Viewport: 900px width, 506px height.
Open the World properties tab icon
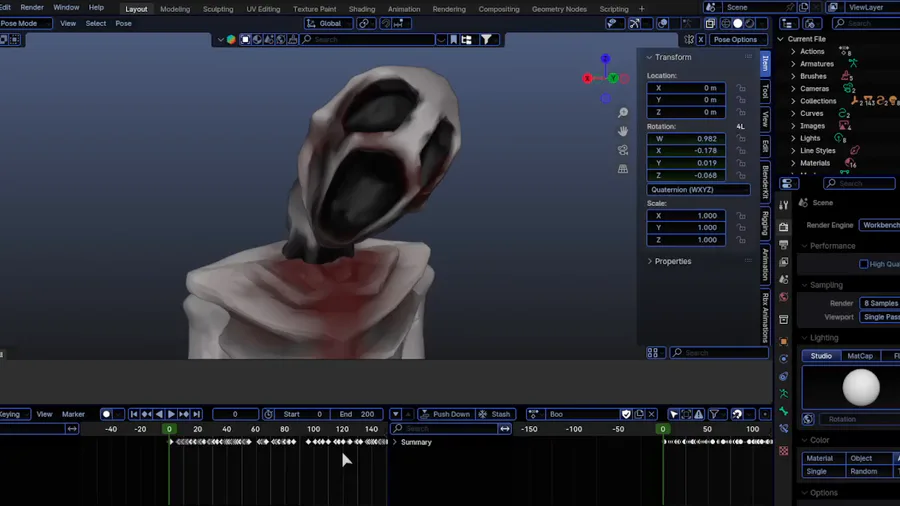point(783,297)
